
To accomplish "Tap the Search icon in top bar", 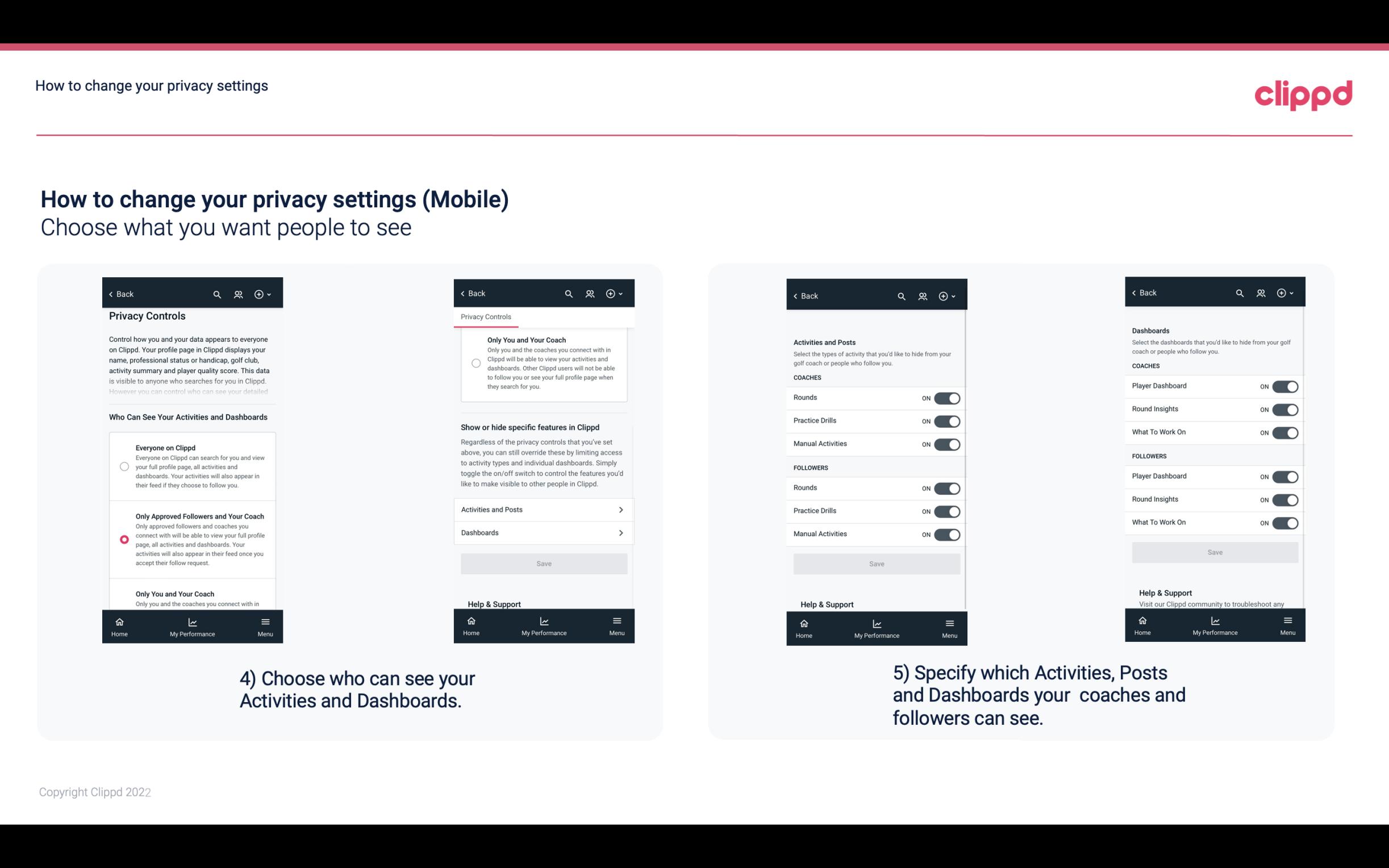I will [217, 294].
